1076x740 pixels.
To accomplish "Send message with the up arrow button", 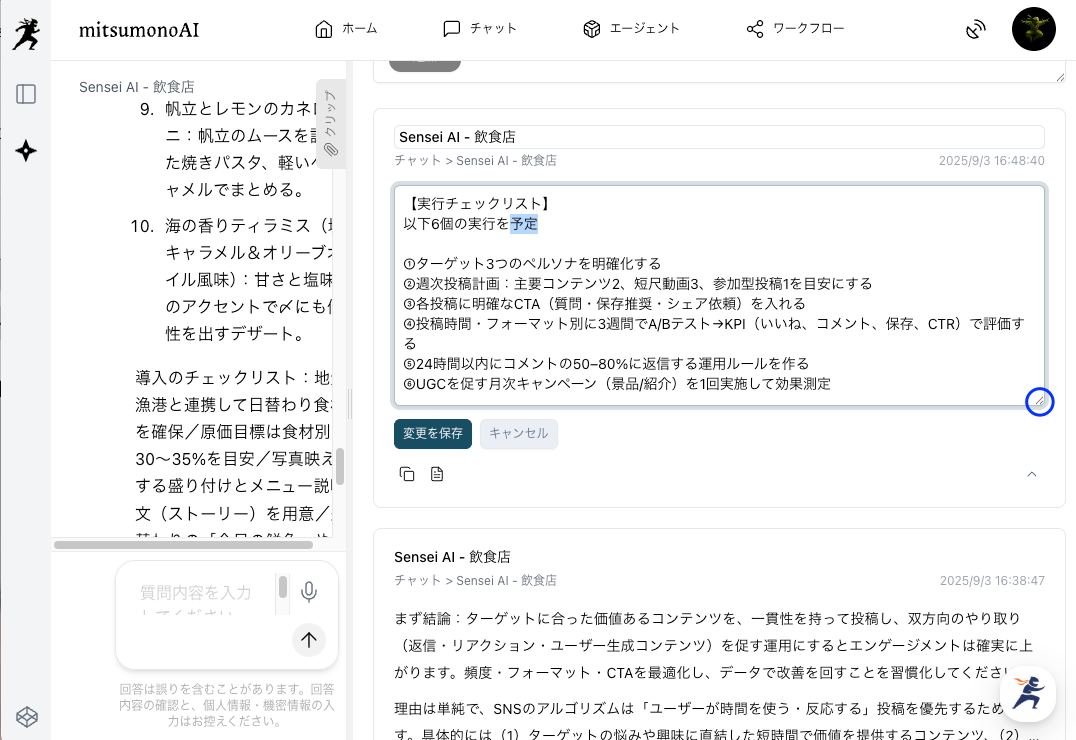I will pyautogui.click(x=309, y=640).
